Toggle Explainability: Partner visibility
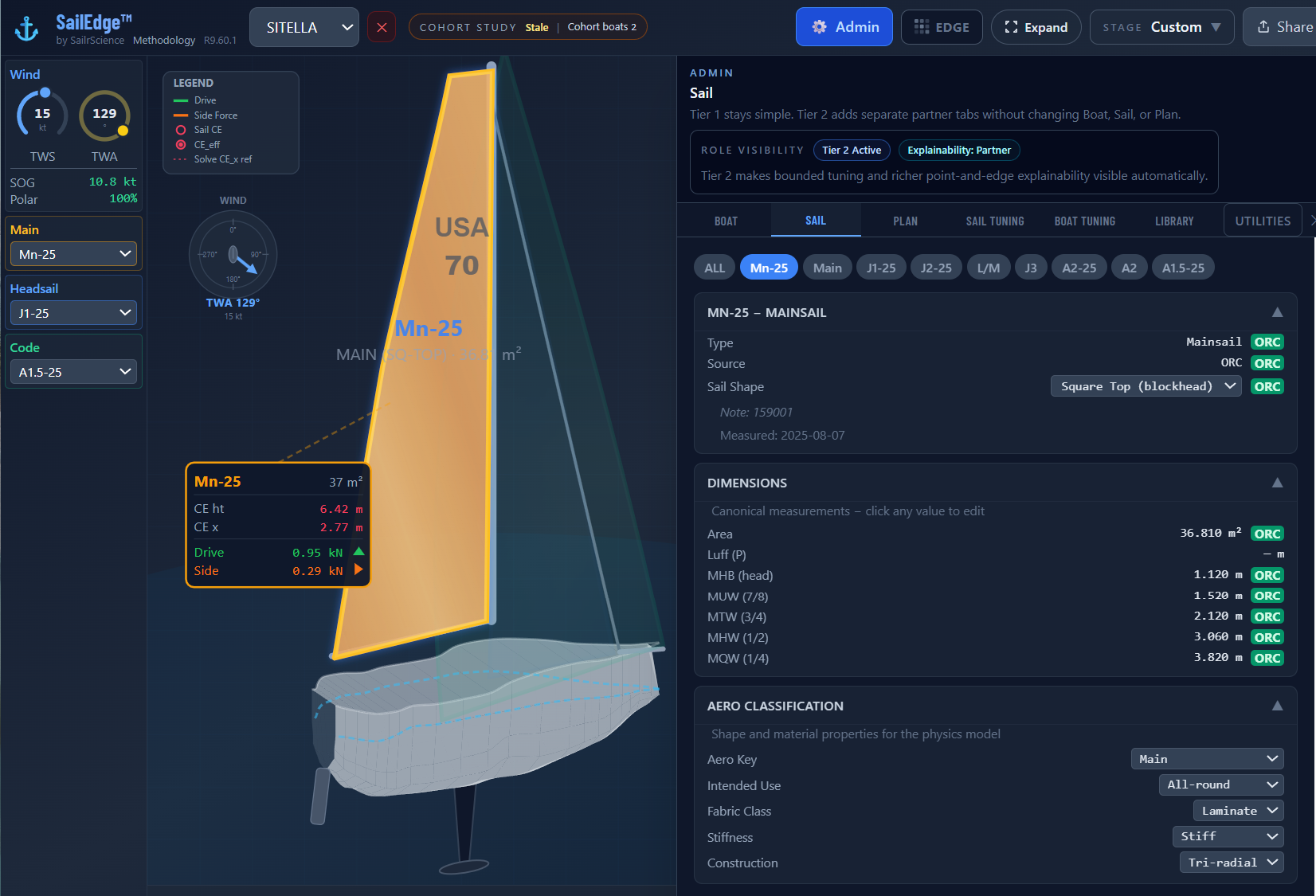Viewport: 1316px width, 896px height. pos(959,150)
